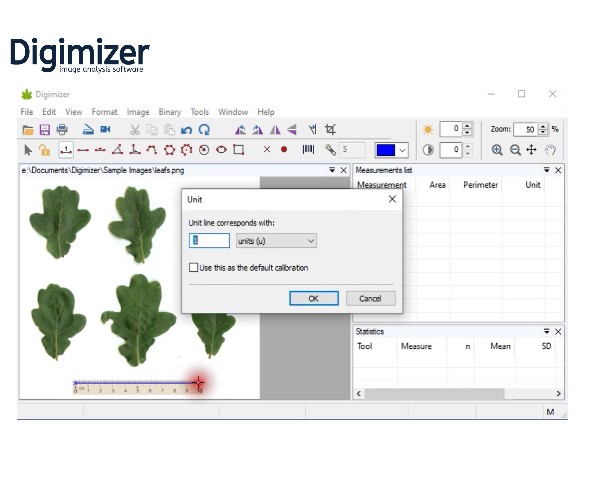
Task: Open an image file via folder icon
Action: (x=28, y=130)
